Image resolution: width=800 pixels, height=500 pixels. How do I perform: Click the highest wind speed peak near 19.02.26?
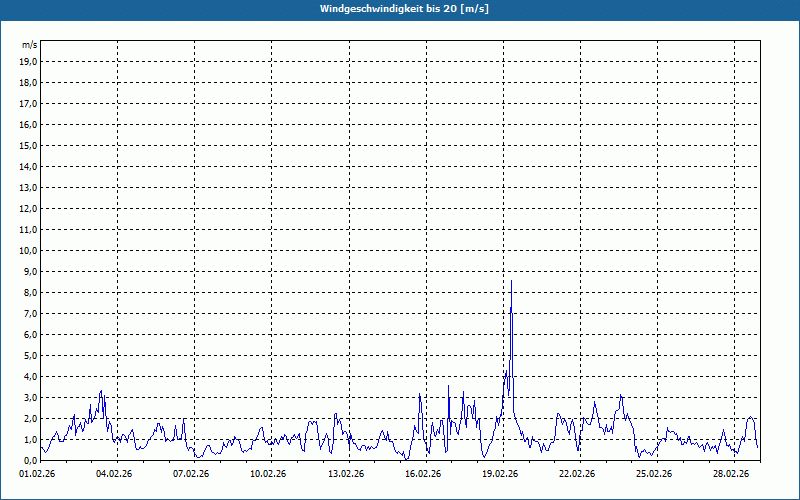tap(511, 282)
